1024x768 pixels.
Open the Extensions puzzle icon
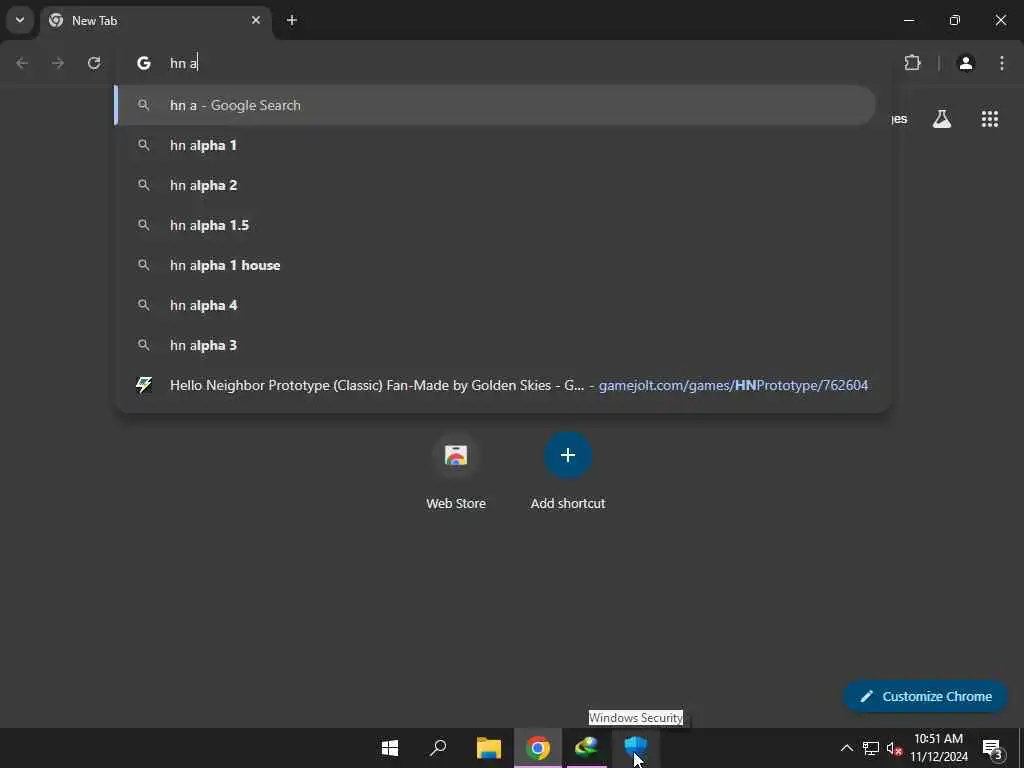(912, 63)
